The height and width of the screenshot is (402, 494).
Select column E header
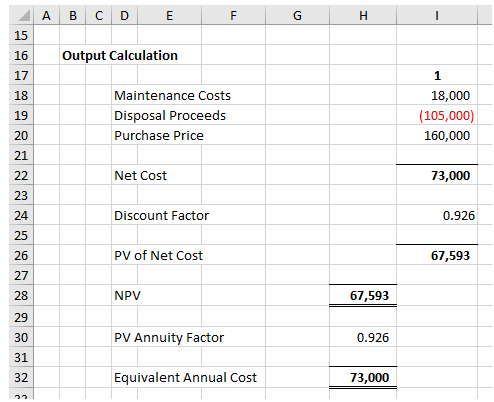[x=169, y=15]
